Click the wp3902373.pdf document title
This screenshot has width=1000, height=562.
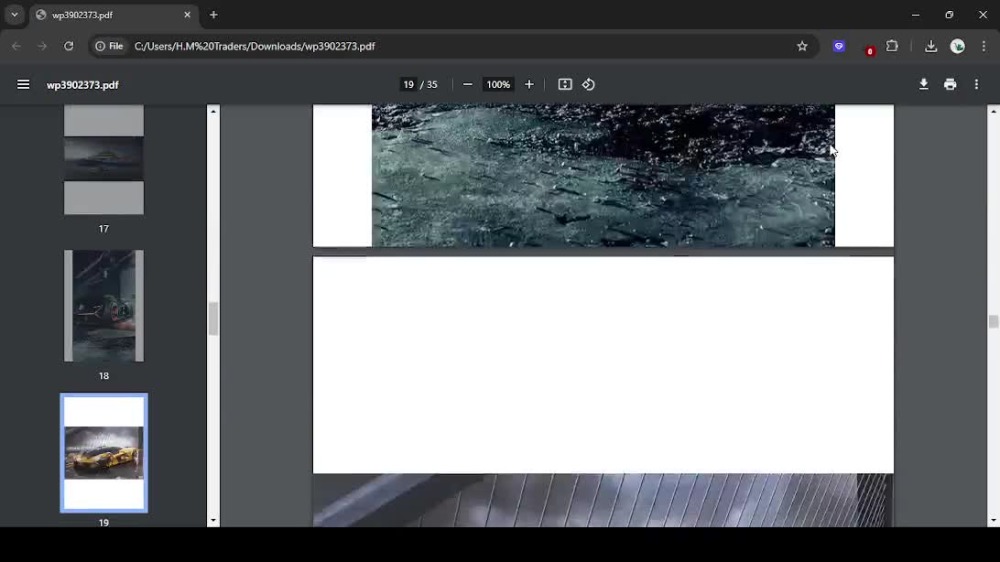click(x=82, y=85)
